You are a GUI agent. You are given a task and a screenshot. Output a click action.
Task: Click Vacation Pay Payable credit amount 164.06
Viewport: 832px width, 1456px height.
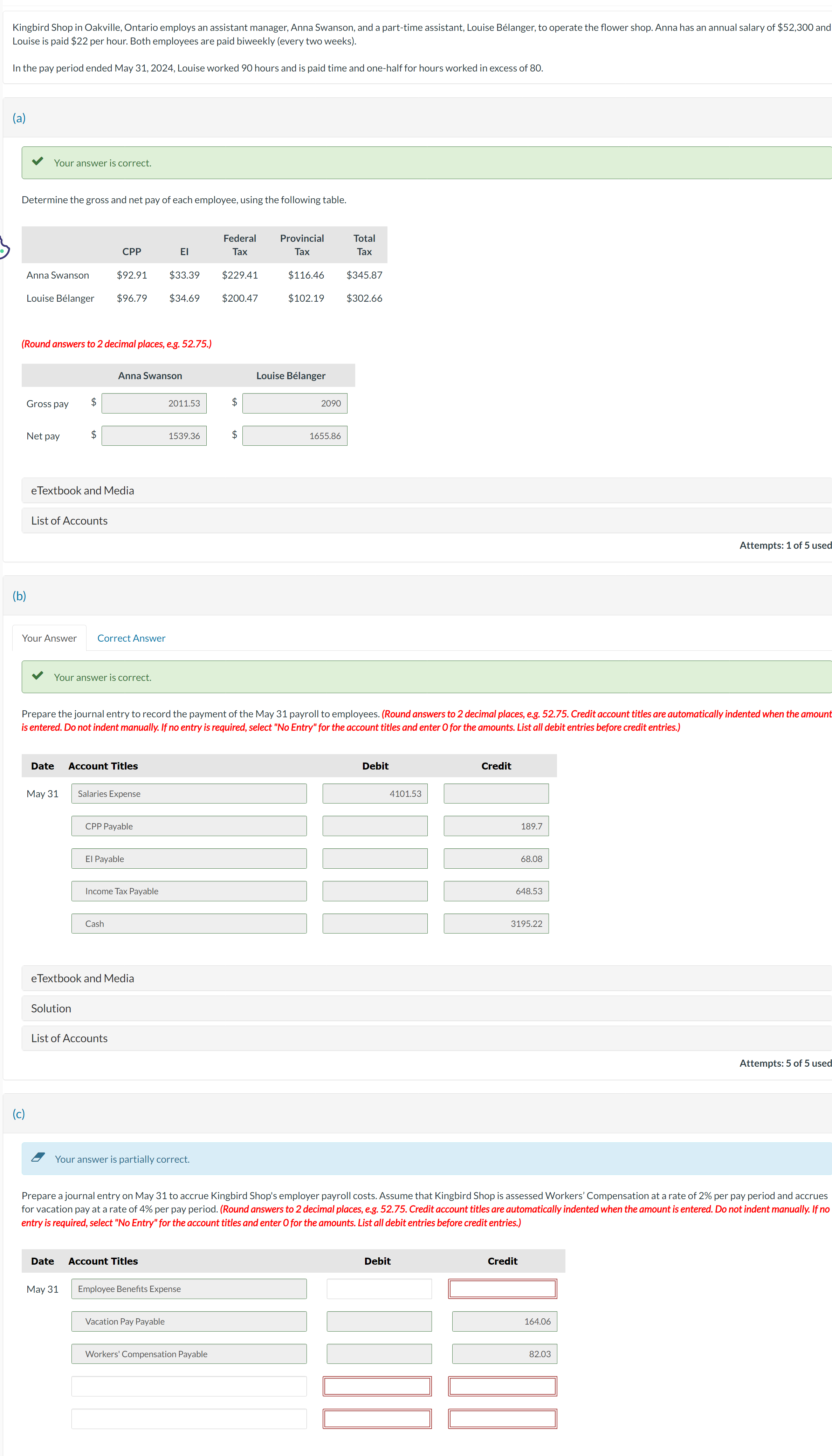click(x=504, y=1322)
